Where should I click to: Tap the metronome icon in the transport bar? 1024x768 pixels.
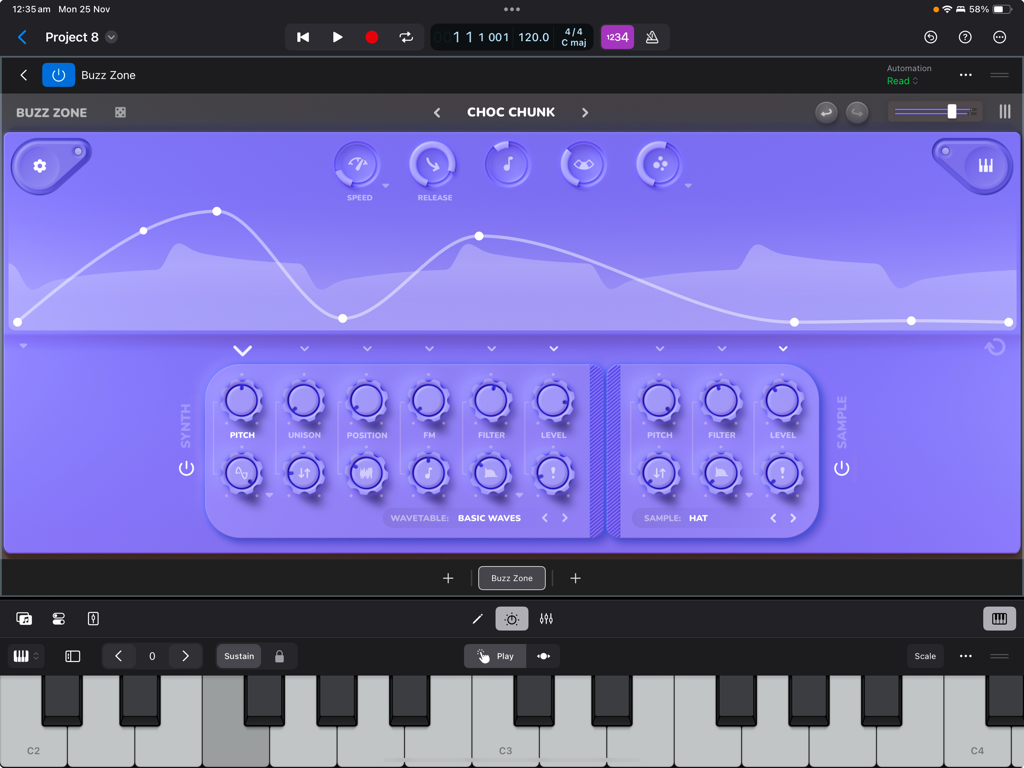[x=654, y=36]
